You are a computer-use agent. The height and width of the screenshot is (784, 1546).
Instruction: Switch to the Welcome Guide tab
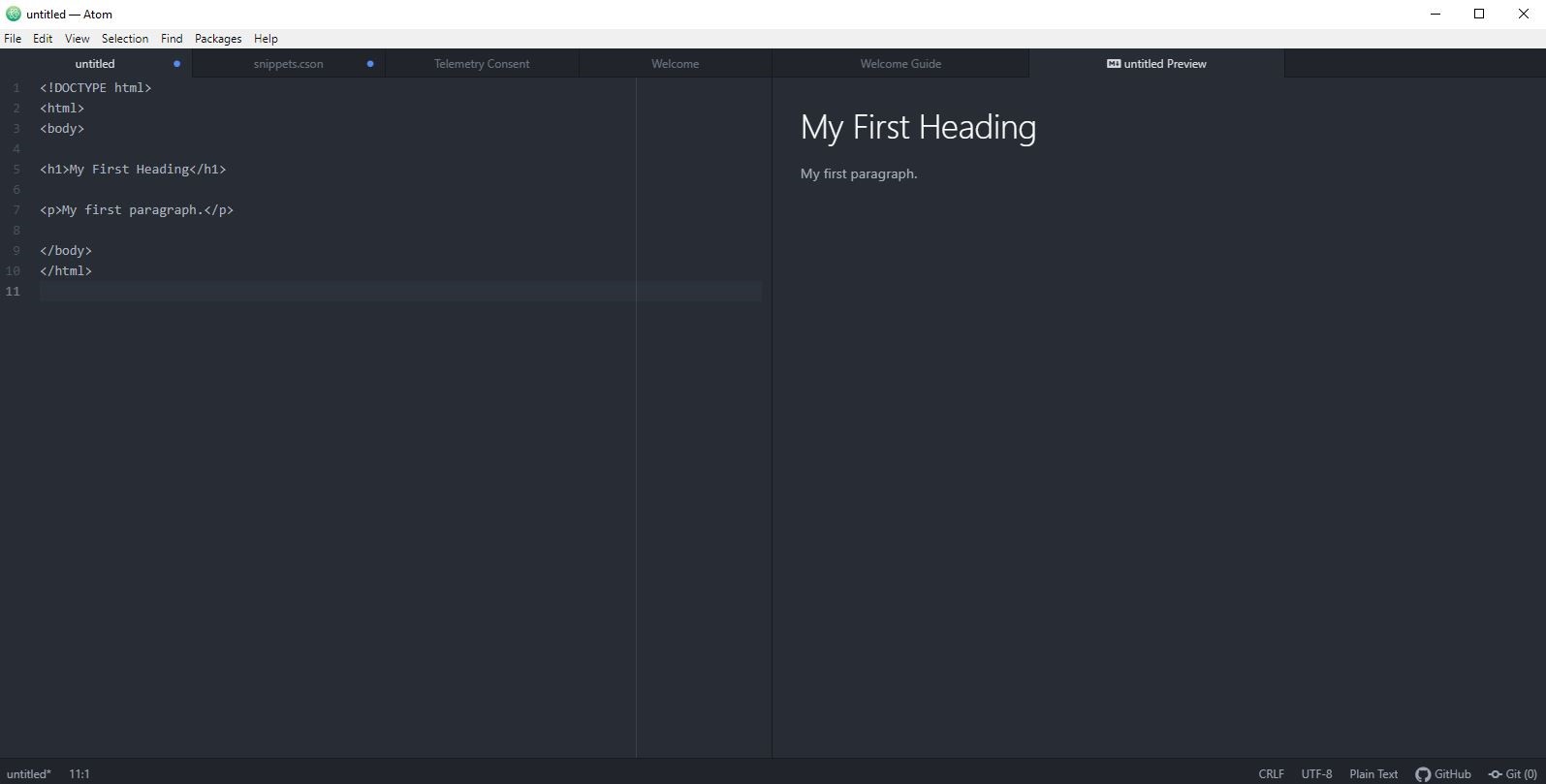coord(900,64)
